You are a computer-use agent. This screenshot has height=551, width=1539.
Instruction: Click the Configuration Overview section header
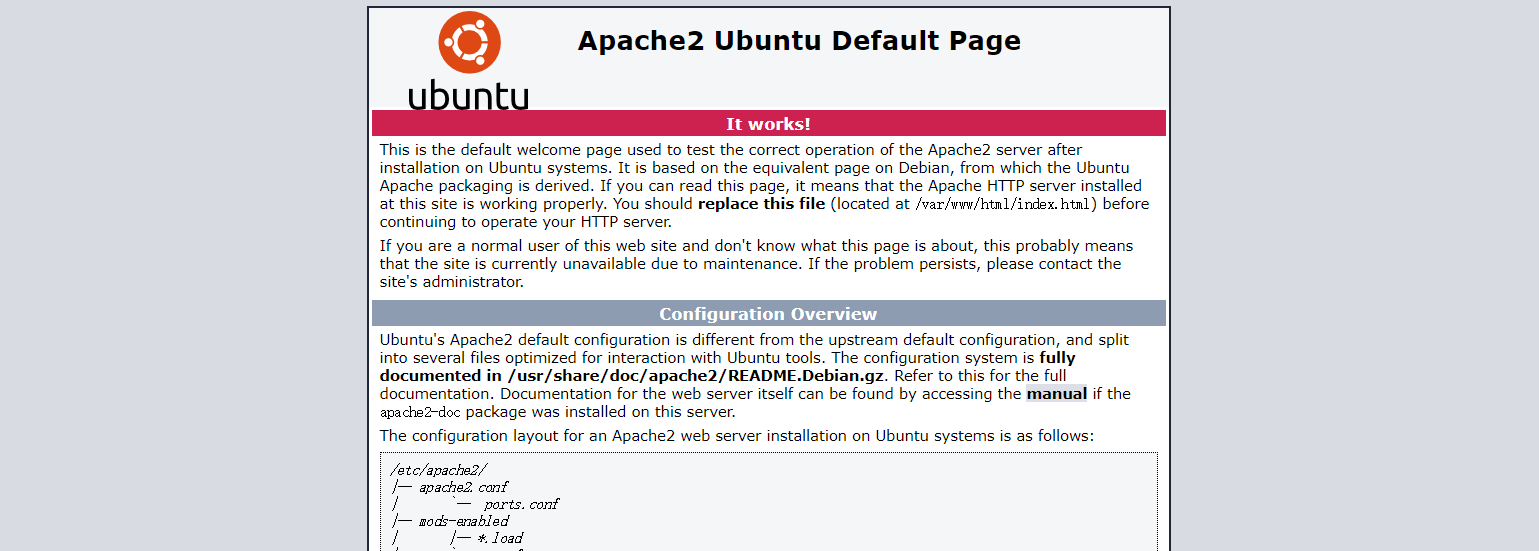coord(768,314)
